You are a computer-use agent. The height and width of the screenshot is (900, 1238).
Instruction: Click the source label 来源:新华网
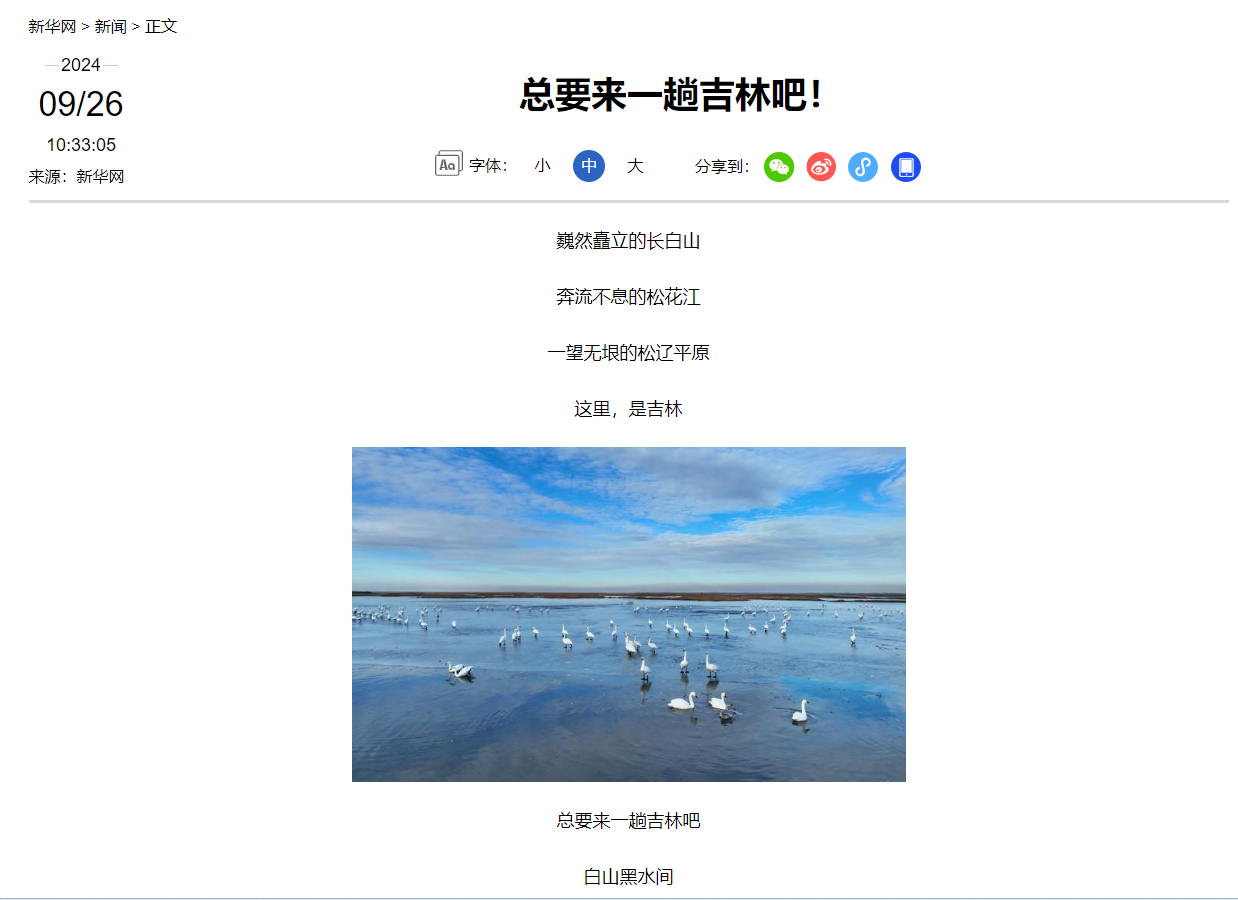[x=76, y=177]
